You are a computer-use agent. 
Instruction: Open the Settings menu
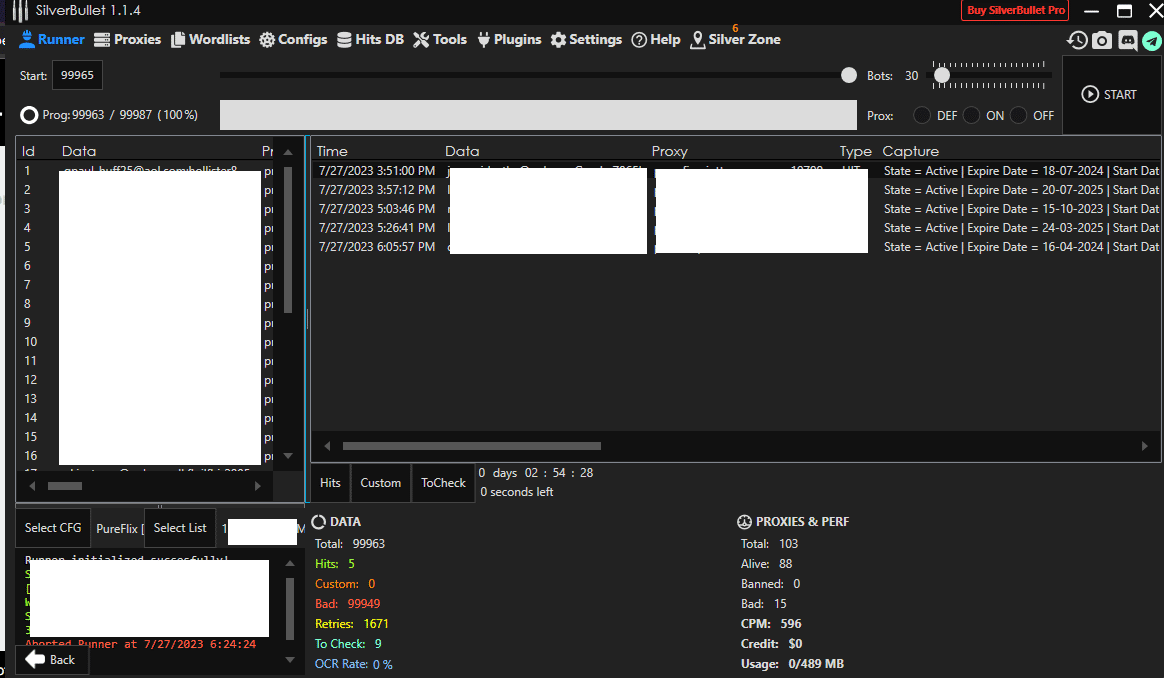pos(586,40)
